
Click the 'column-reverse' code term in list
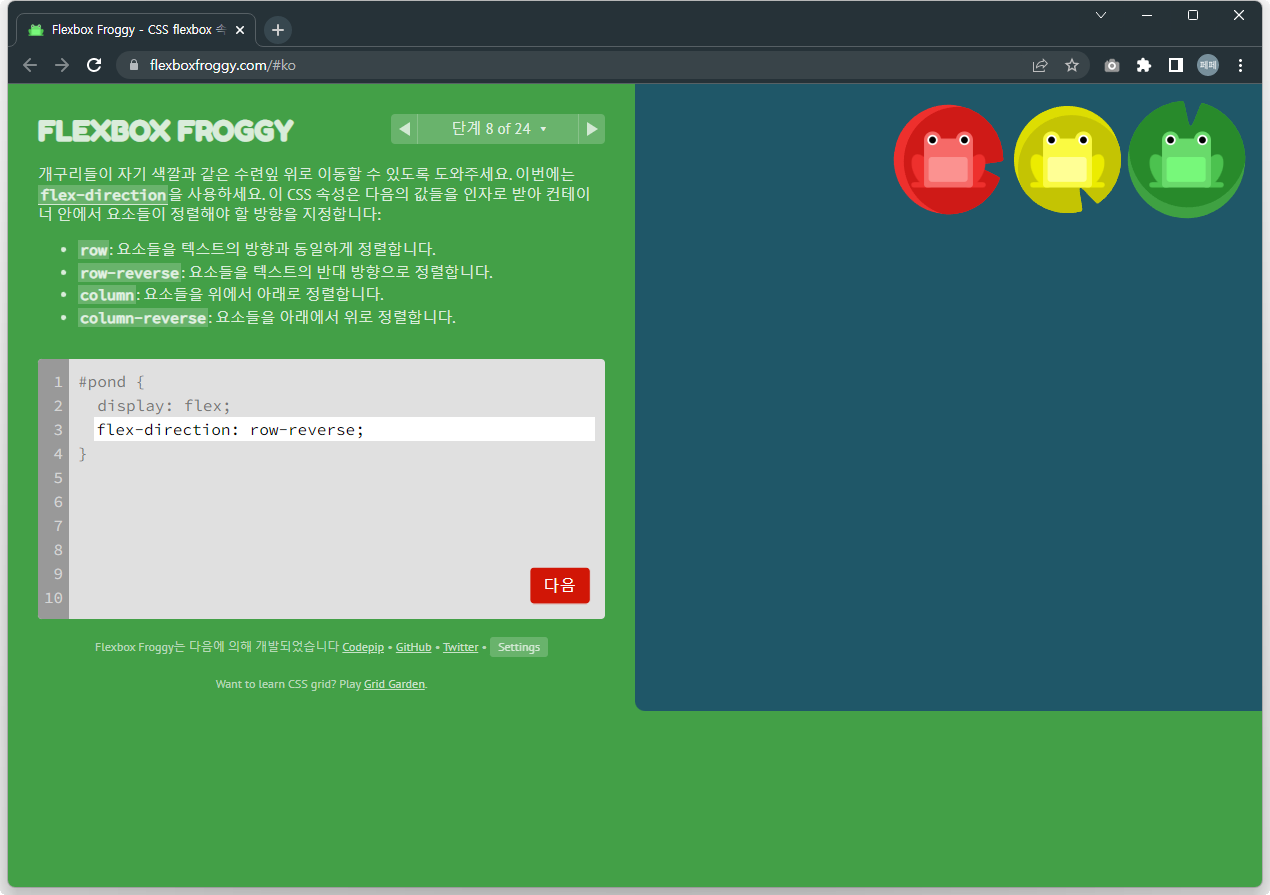tap(143, 317)
